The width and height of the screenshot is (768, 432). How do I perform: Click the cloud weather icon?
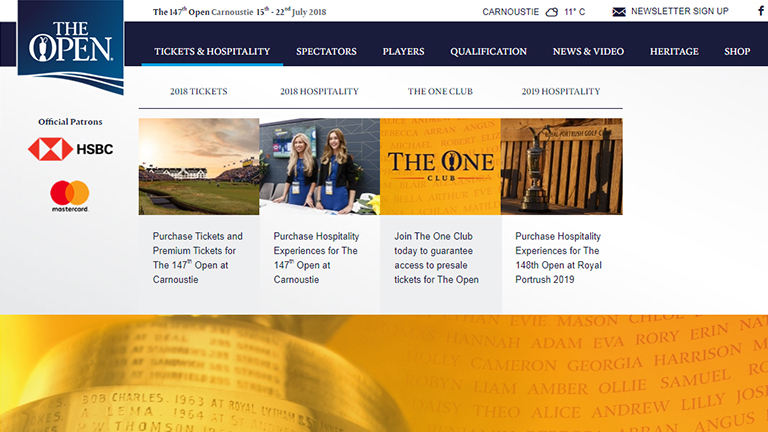click(x=551, y=12)
